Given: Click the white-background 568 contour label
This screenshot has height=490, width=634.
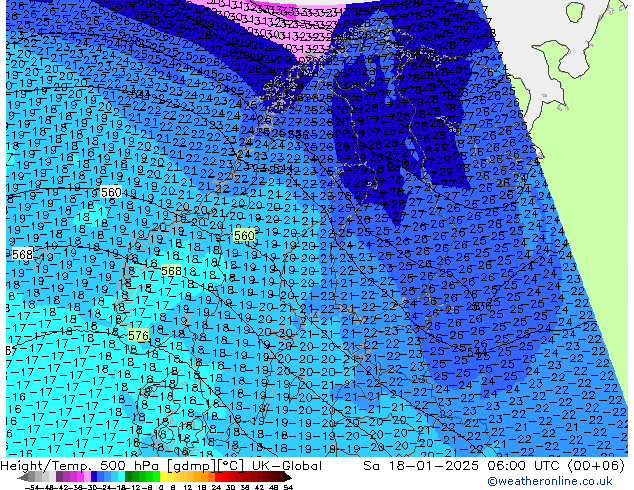Looking at the screenshot, I should point(22,255).
